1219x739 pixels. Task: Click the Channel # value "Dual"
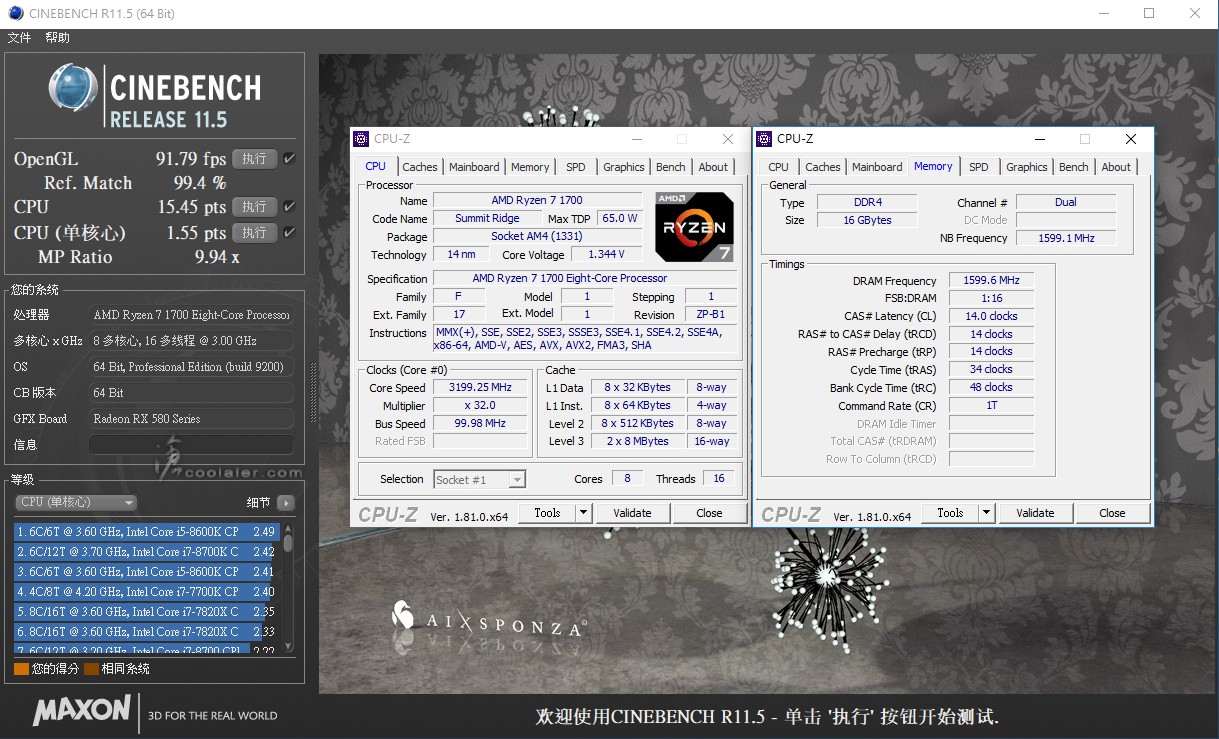click(1066, 202)
